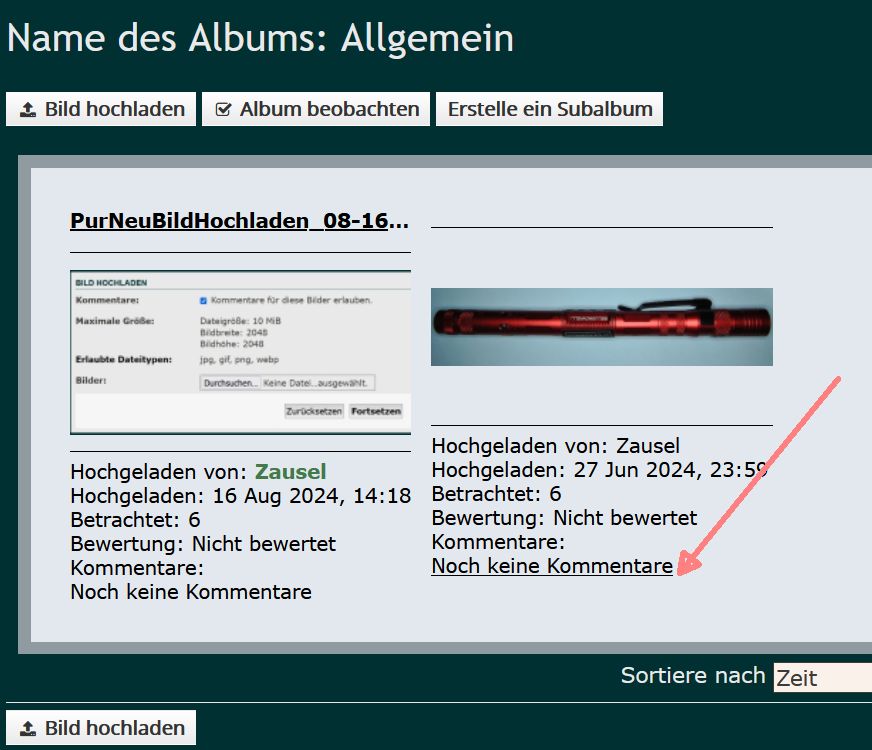
Task: Open the red flashlight image thumbnail
Action: coord(601,327)
